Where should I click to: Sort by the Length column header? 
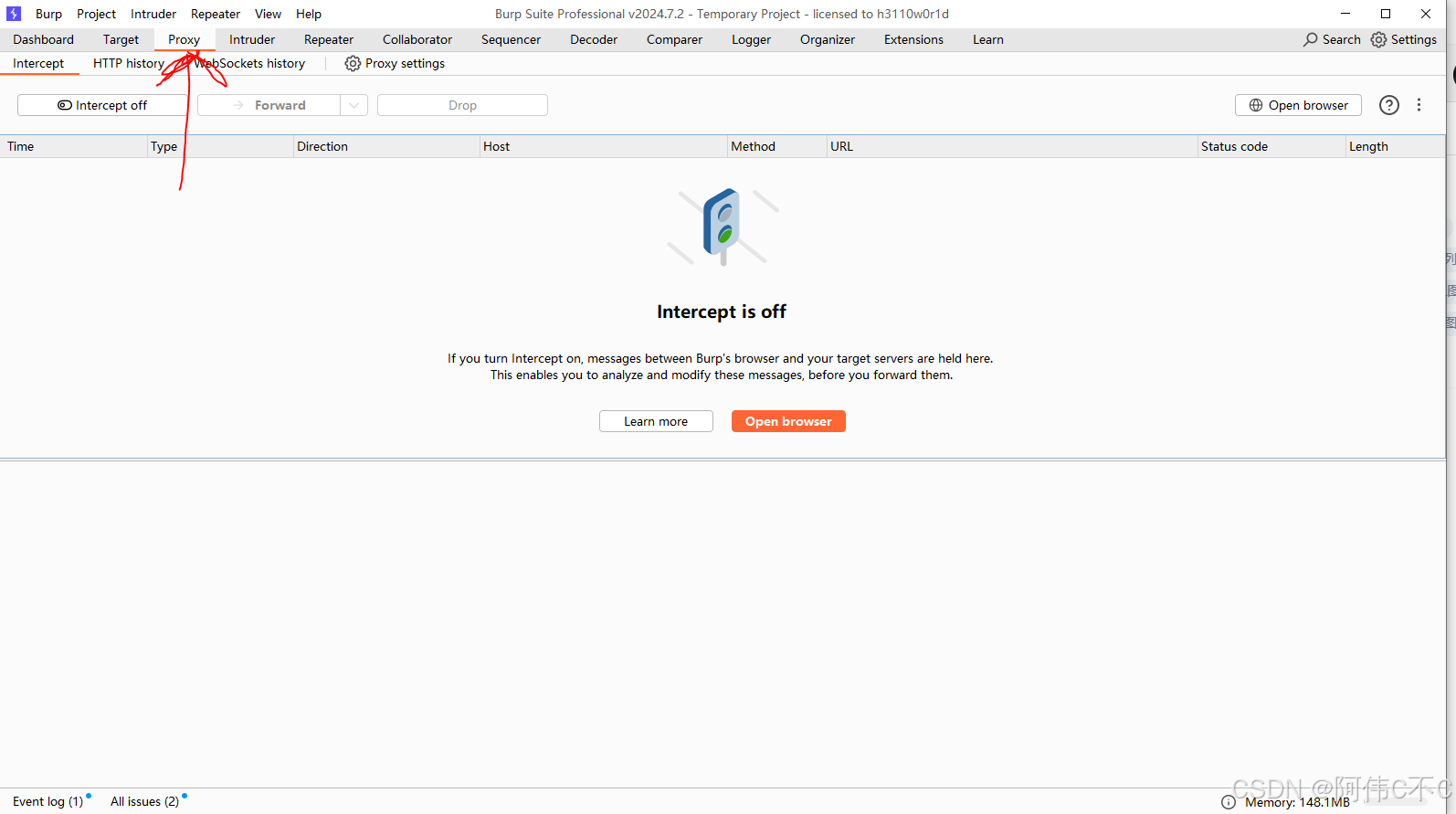[x=1396, y=146]
